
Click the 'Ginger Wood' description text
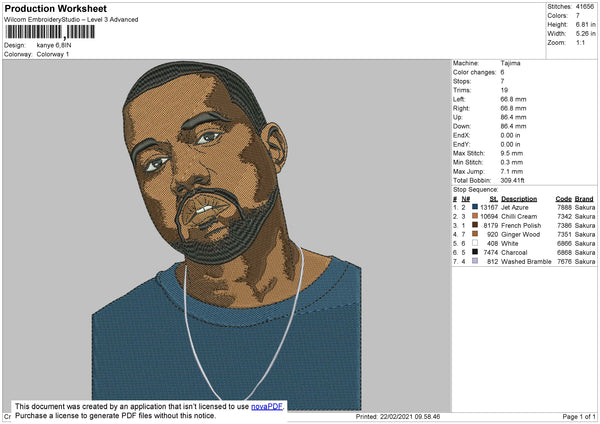tap(521, 235)
